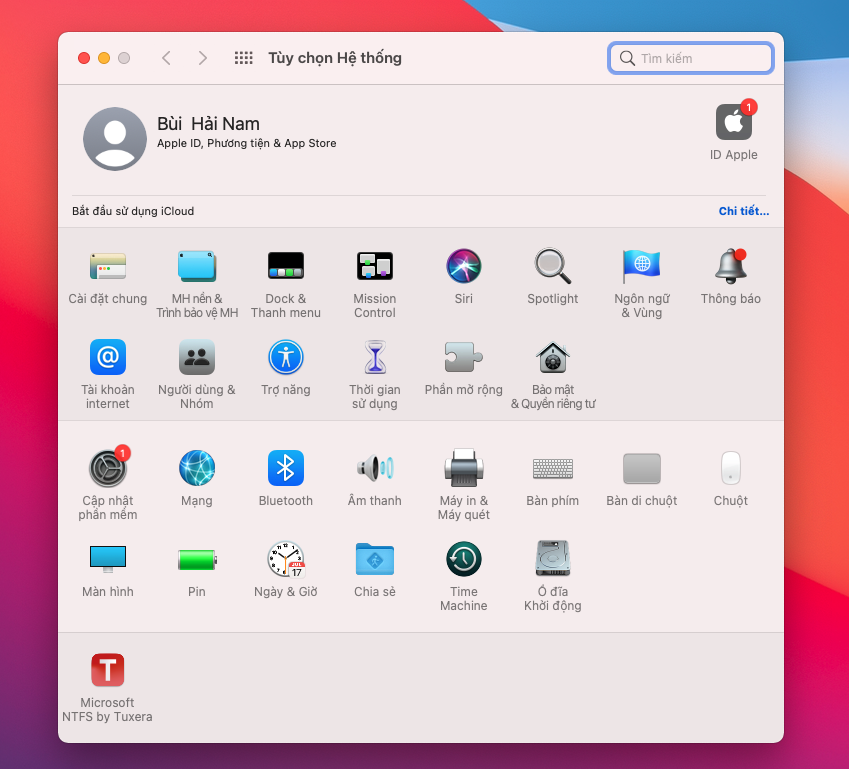Image resolution: width=849 pixels, height=769 pixels.
Task: Open Spotlight preferences
Action: coord(553,266)
